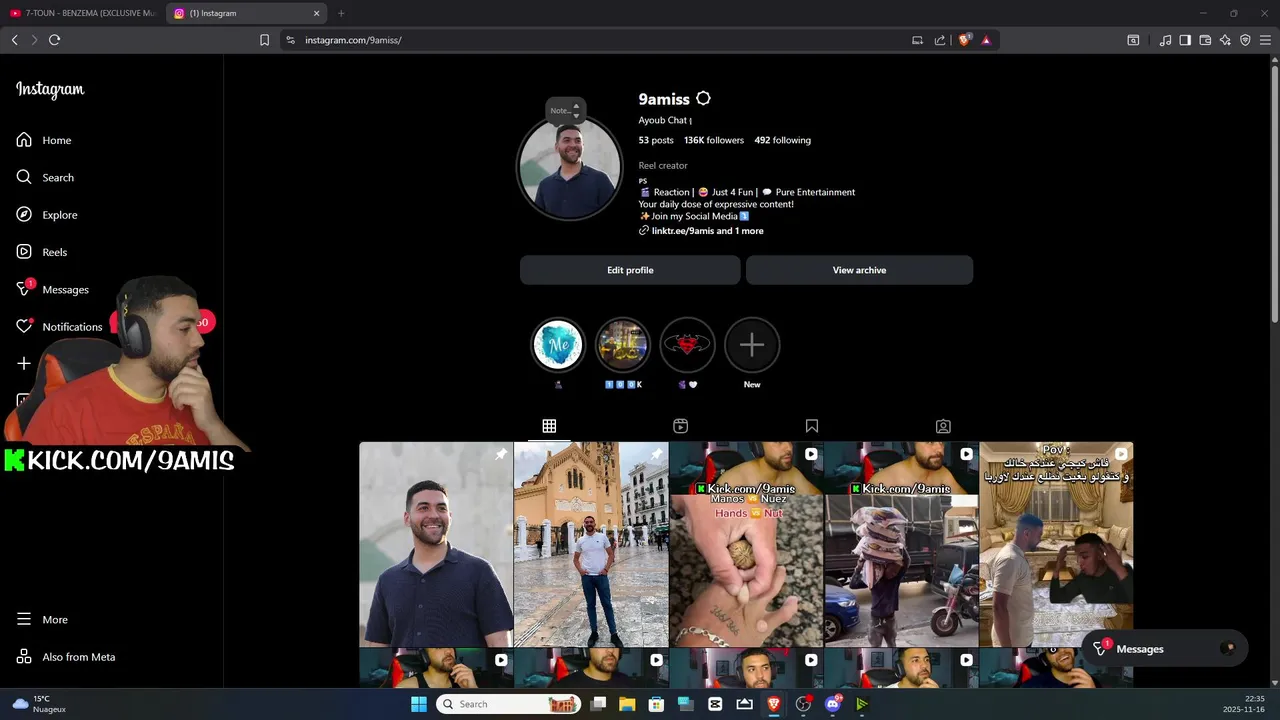Open OBS Studio from taskbar
1280x720 pixels.
coord(803,704)
